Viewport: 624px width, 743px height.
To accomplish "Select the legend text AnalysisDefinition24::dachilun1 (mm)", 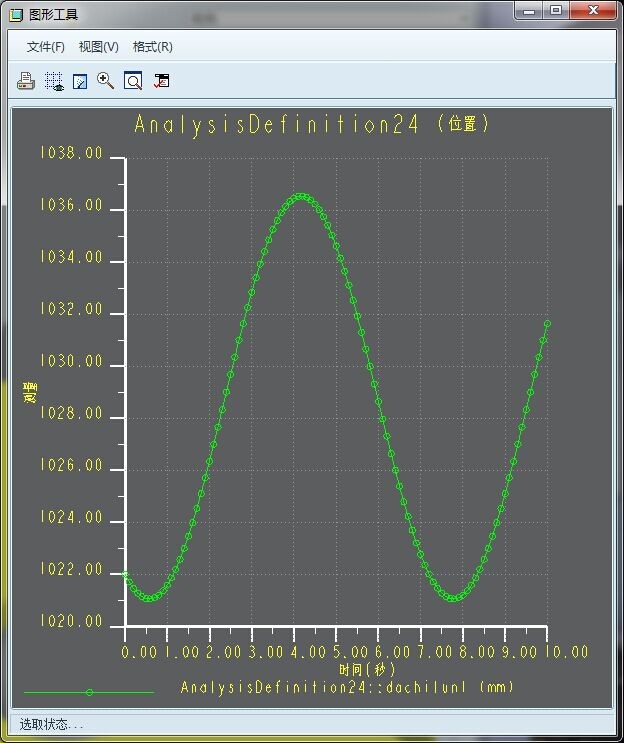I will (x=347, y=687).
